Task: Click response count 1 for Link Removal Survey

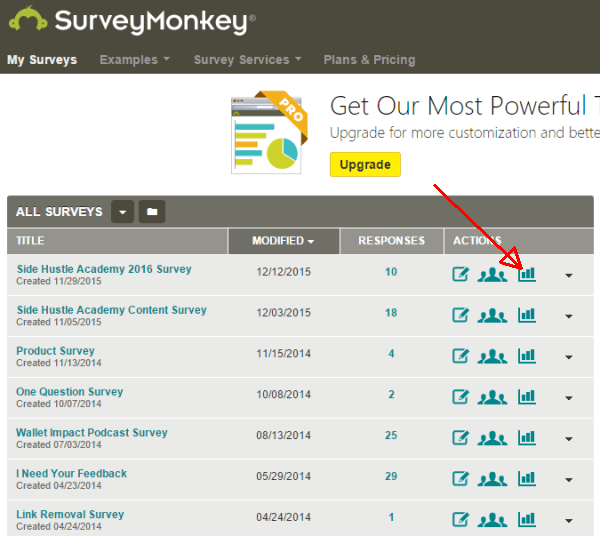Action: click(x=391, y=518)
